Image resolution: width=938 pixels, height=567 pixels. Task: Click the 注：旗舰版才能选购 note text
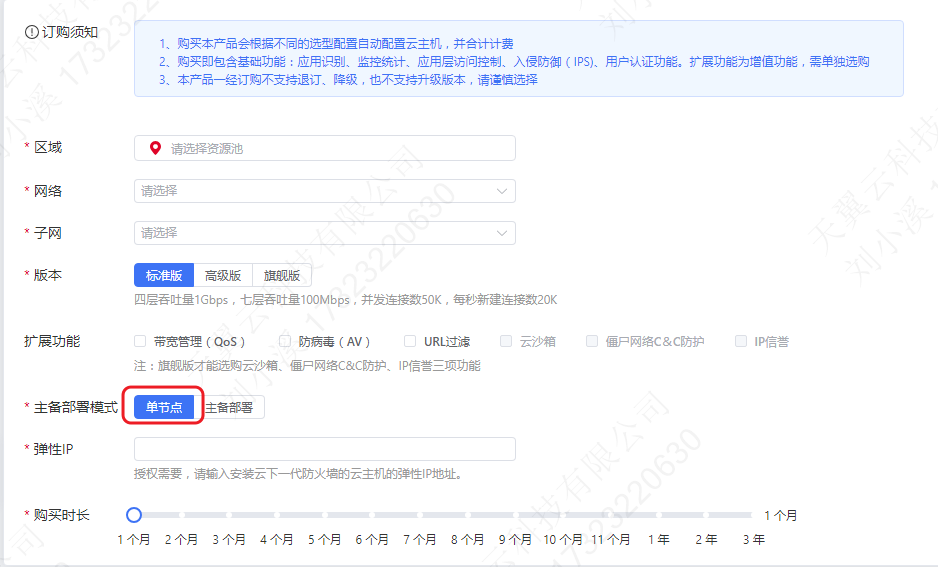[307, 365]
